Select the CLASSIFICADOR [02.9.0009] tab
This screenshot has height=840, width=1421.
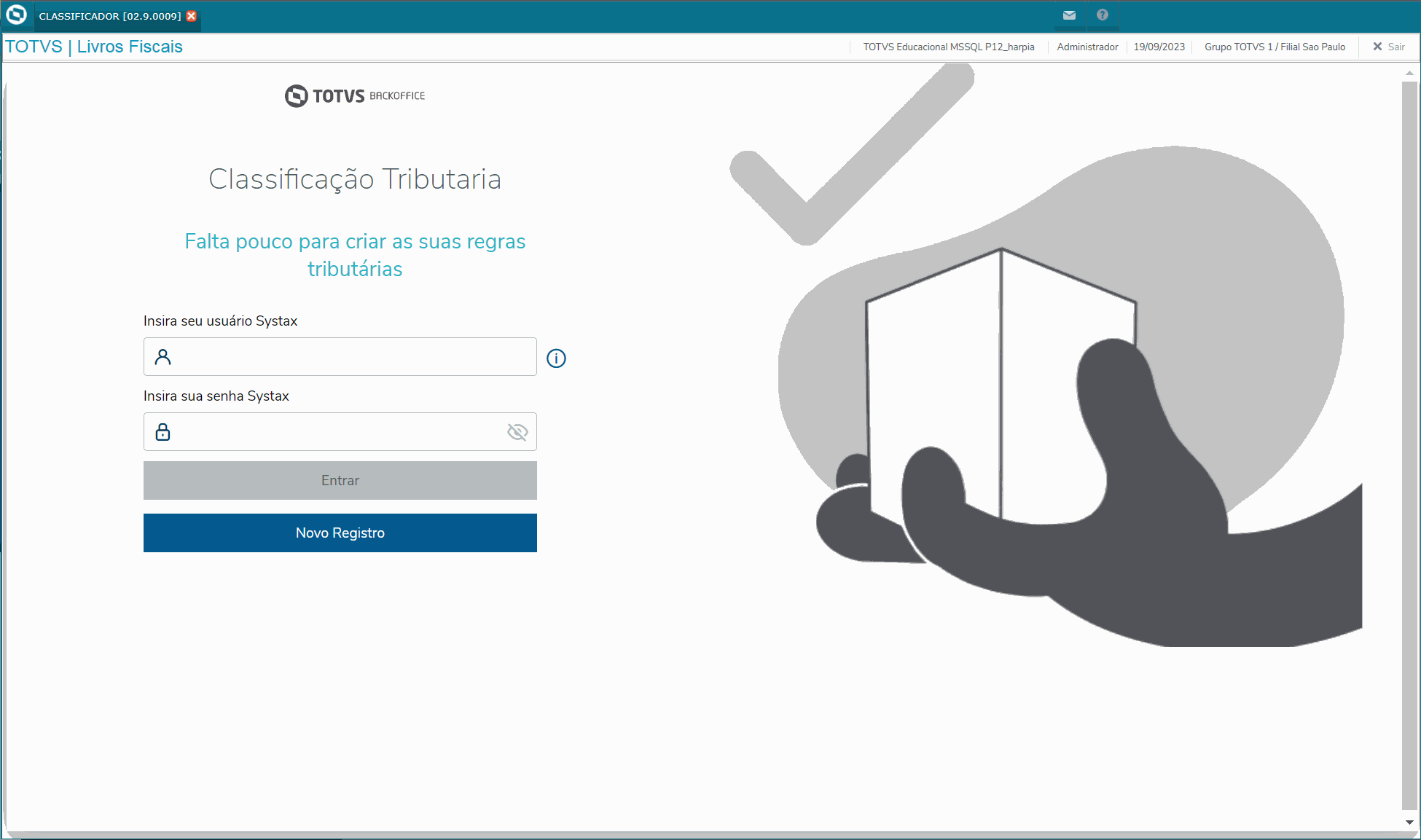[x=109, y=16]
